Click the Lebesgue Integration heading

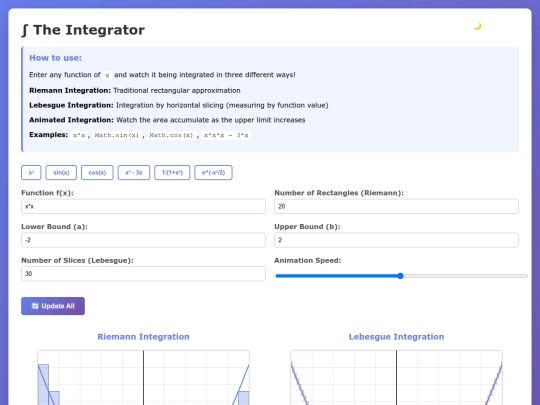point(396,337)
